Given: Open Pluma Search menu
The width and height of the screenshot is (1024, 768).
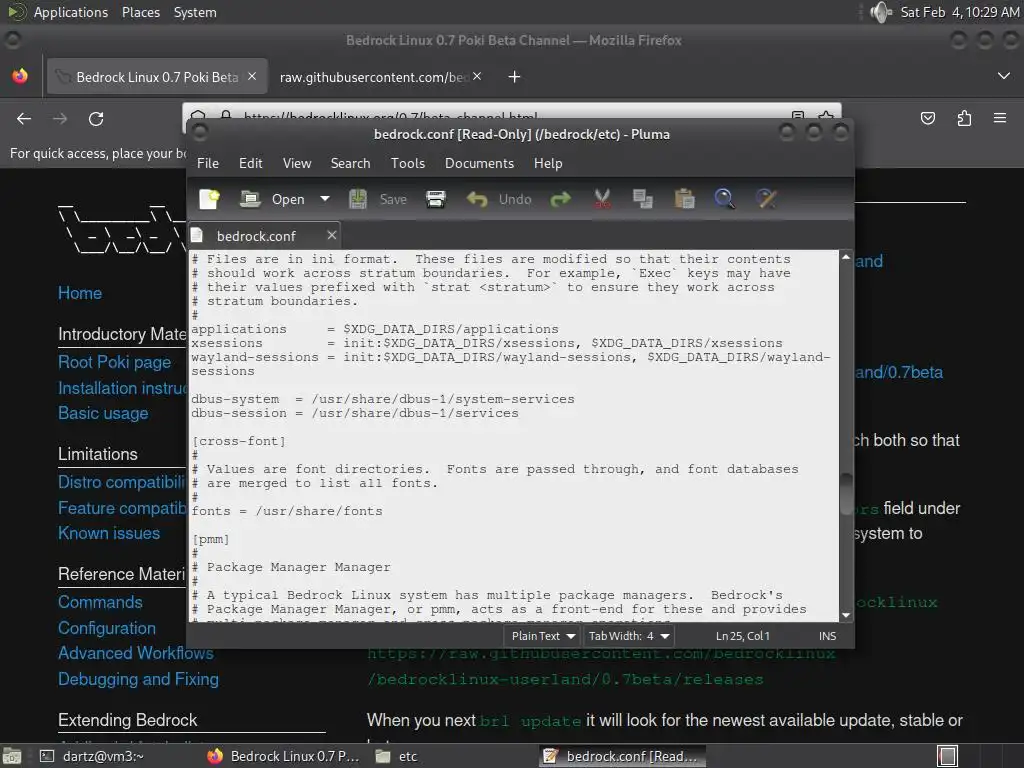Looking at the screenshot, I should [350, 163].
